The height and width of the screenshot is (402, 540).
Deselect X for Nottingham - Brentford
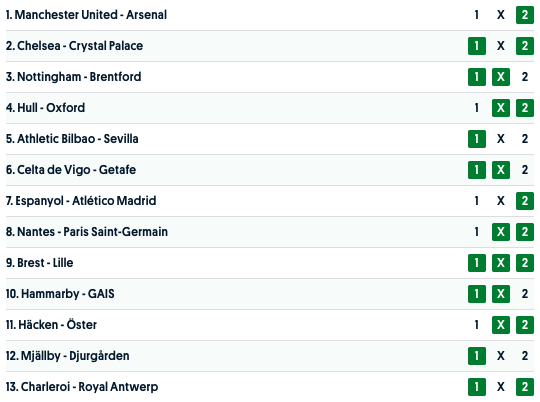pos(501,77)
